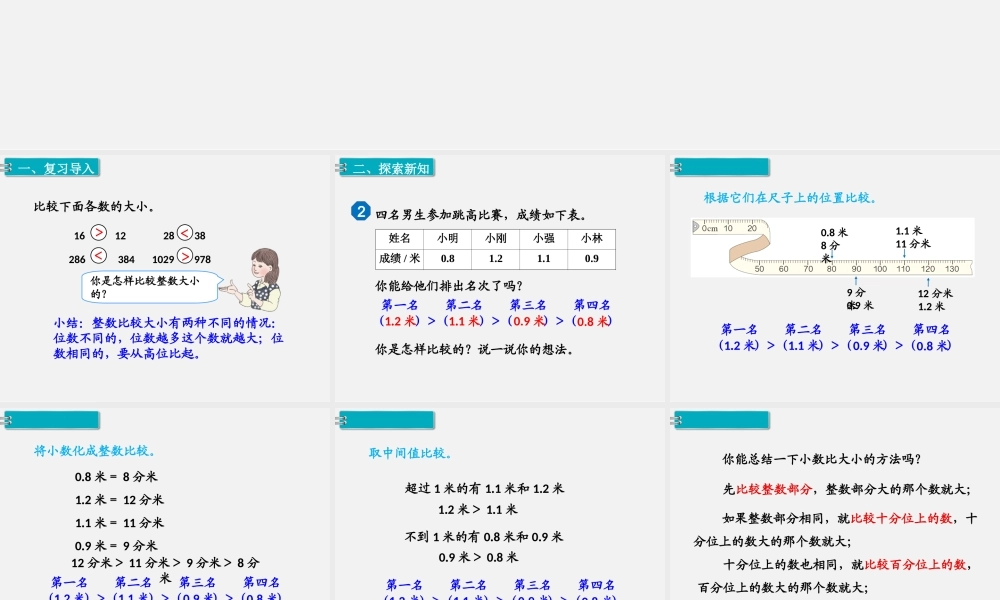Click the heading 取中间值比较
Viewport: 1000px width, 600px height.
(x=411, y=453)
